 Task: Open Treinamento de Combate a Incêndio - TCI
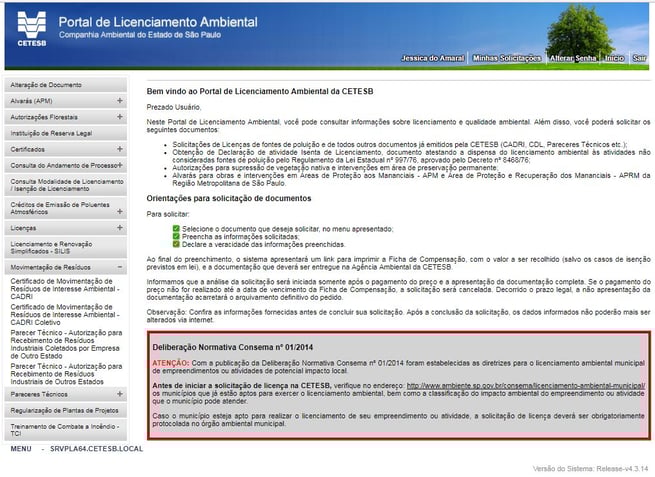coord(66,430)
